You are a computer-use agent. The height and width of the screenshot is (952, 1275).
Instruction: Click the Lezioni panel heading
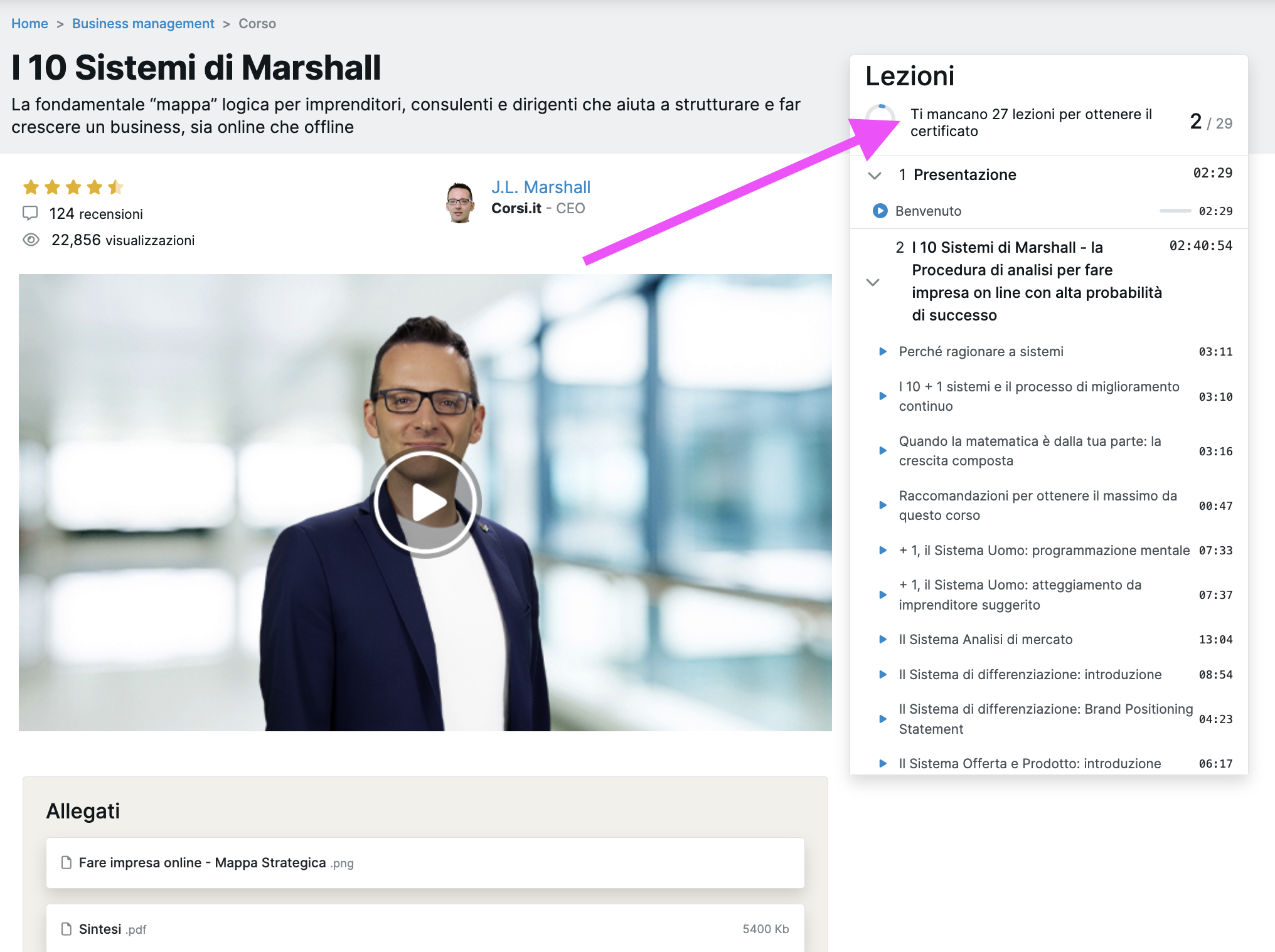[910, 76]
